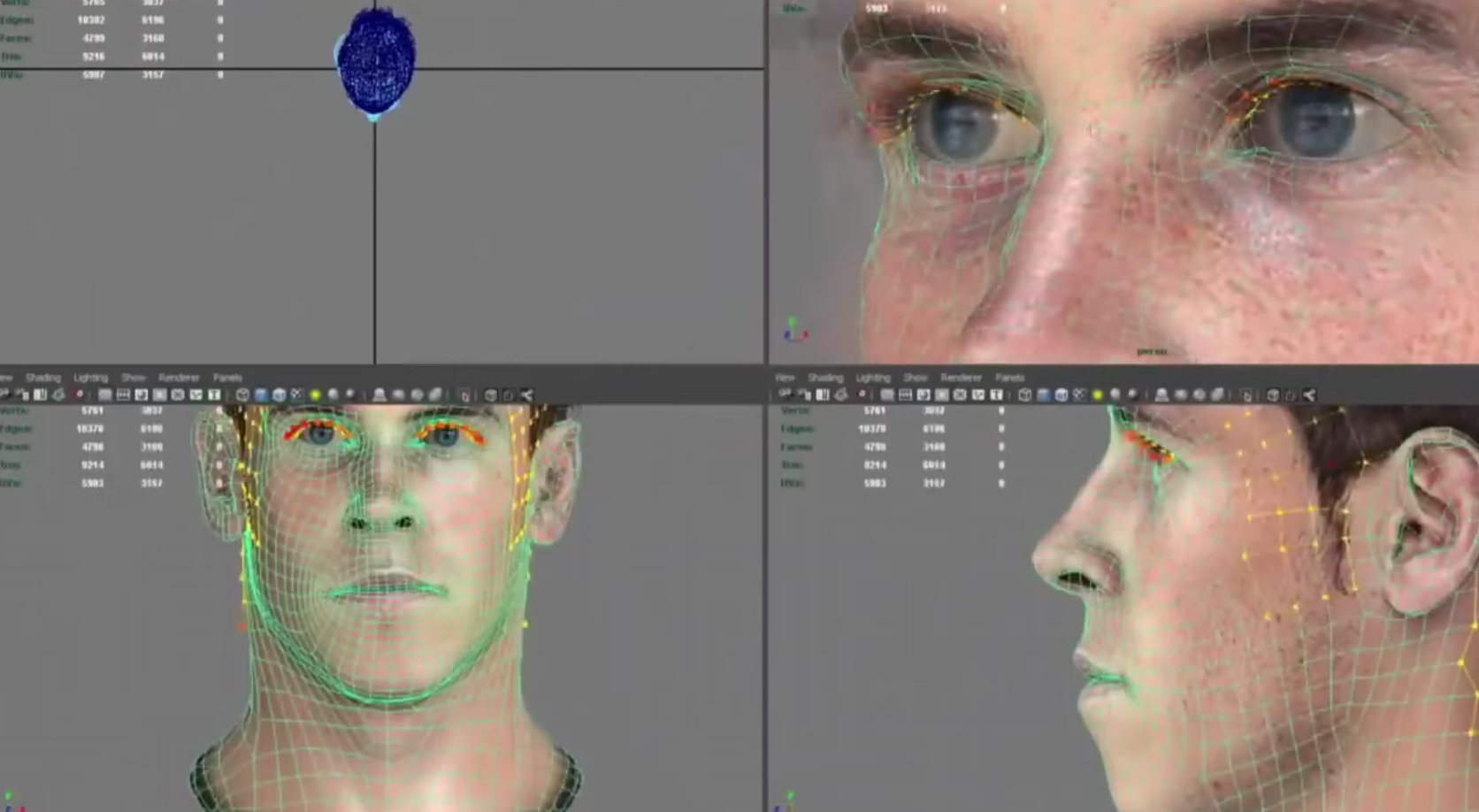Click film gate icon in side-view panel toolbar
1479x812 pixels.
pos(906,395)
